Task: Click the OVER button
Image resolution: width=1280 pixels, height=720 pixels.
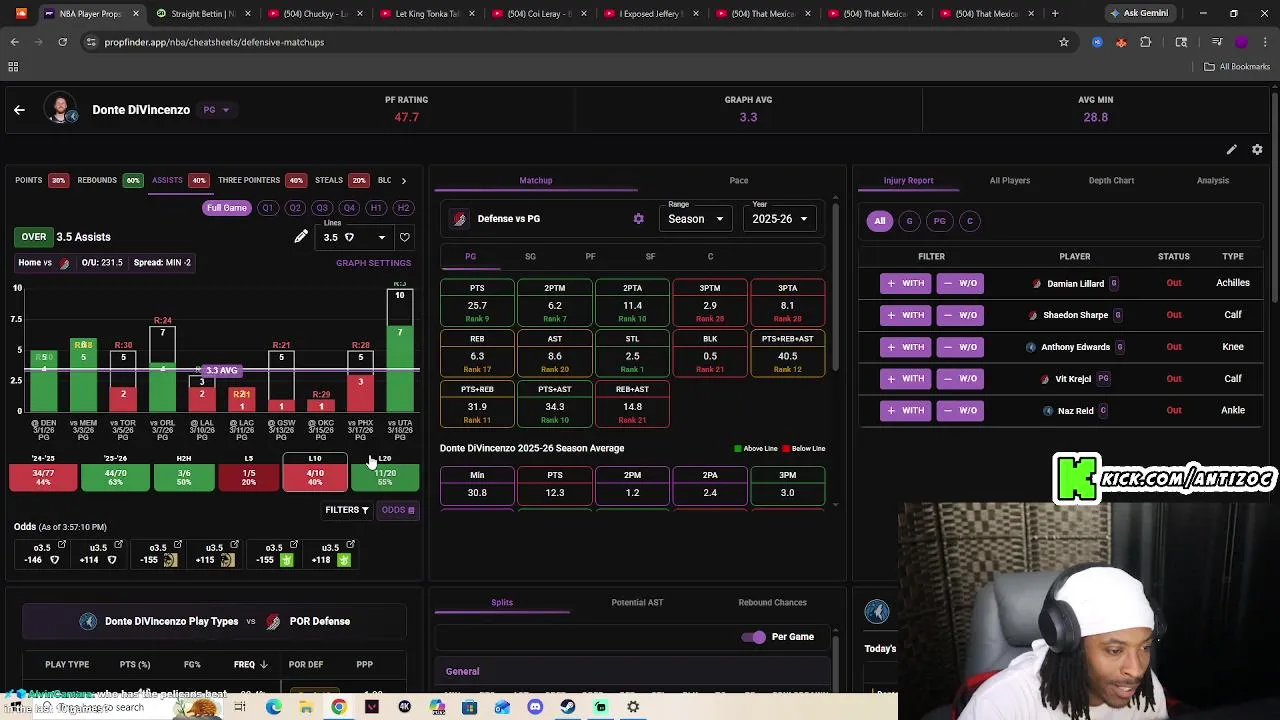Action: coord(33,237)
